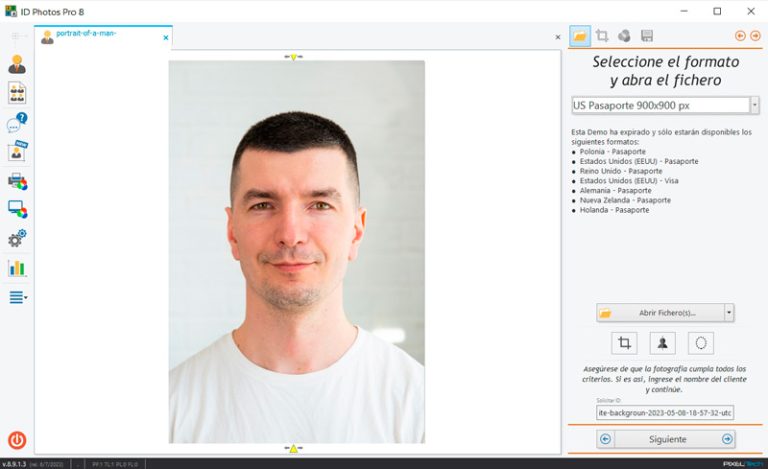Click the help speech bubble icon
This screenshot has height=469, width=768.
pyautogui.click(x=17, y=123)
